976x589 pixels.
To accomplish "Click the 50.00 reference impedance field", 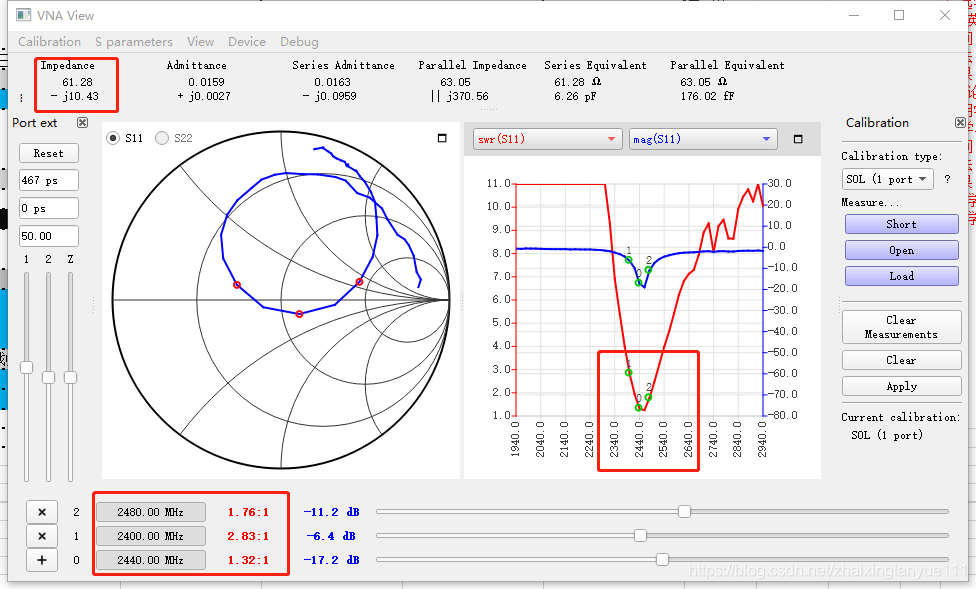I will [x=49, y=236].
